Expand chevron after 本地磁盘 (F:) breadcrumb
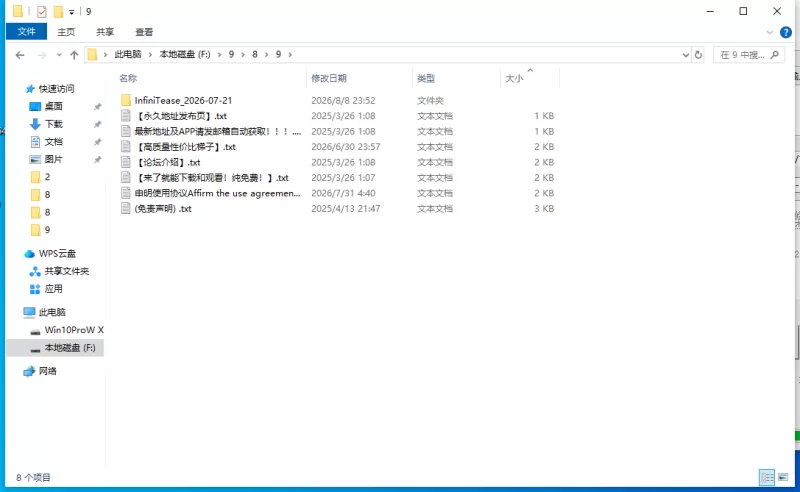Screen dimensions: 800x492 click(x=219, y=54)
